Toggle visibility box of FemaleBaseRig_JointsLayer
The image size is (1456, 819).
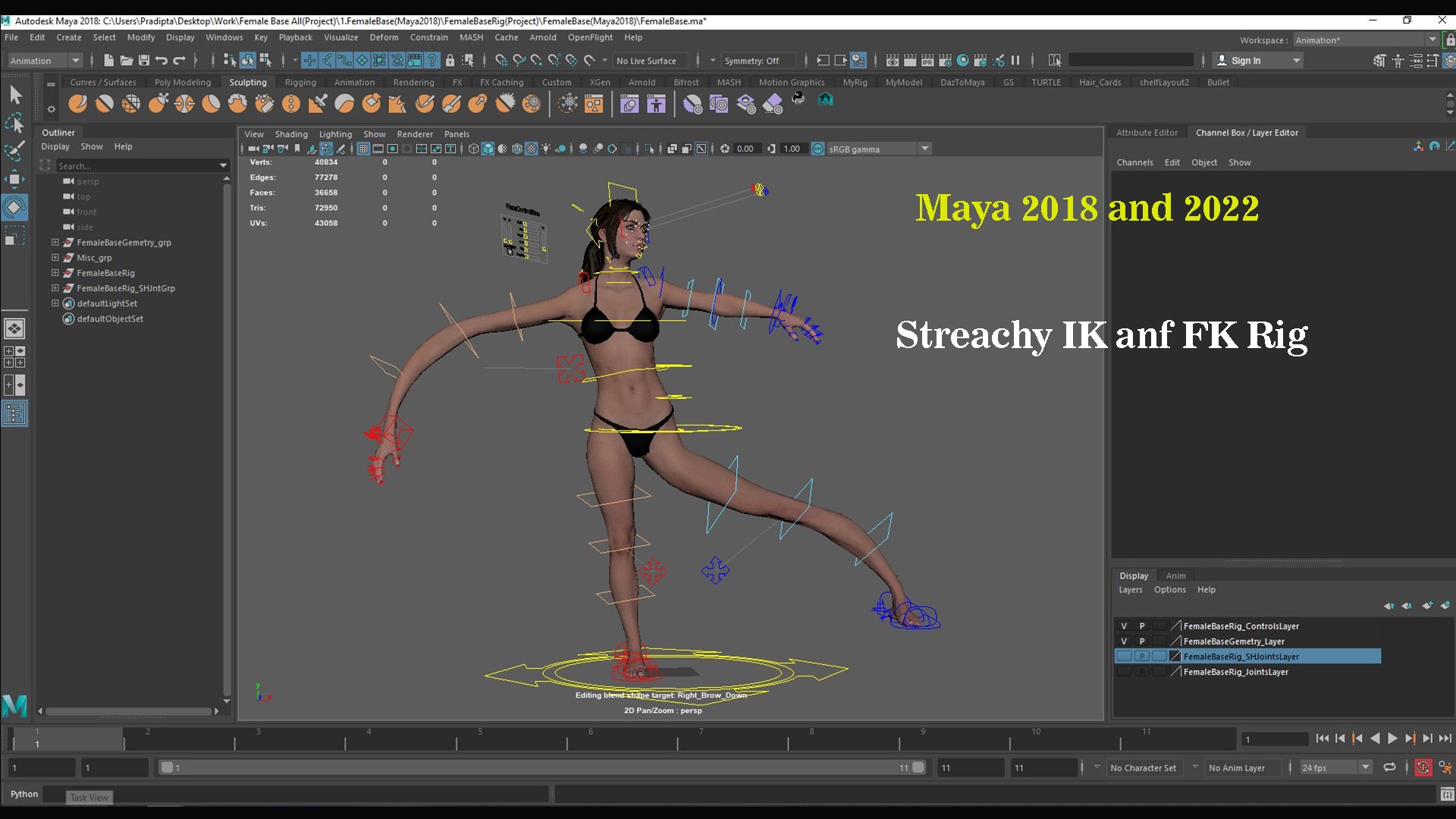[x=1124, y=672]
